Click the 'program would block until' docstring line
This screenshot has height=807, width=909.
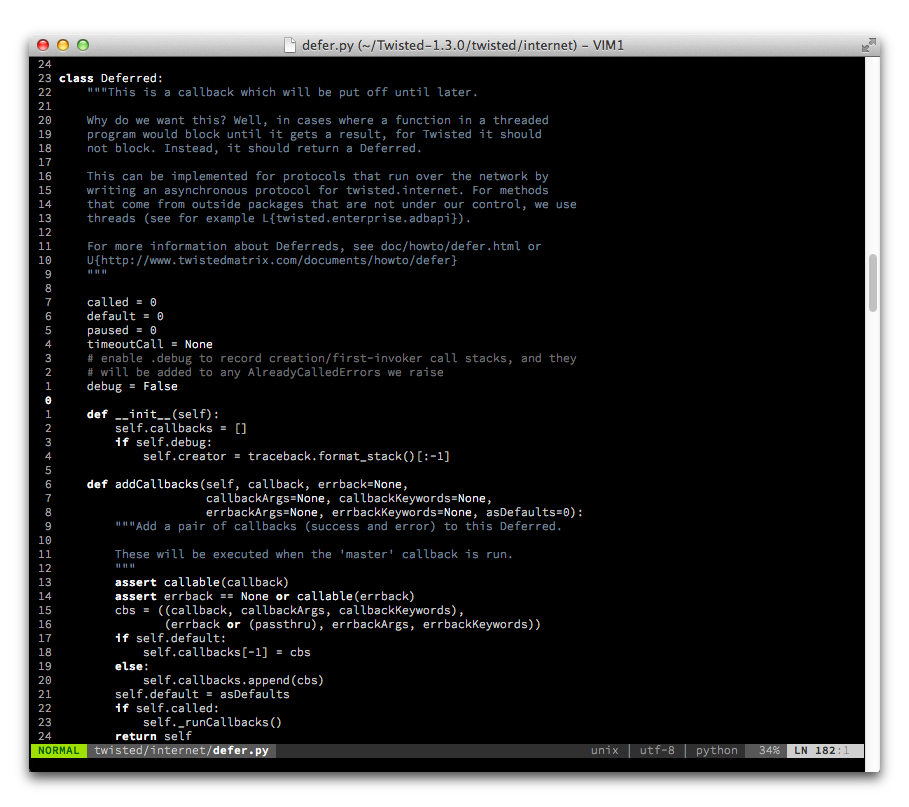314,134
